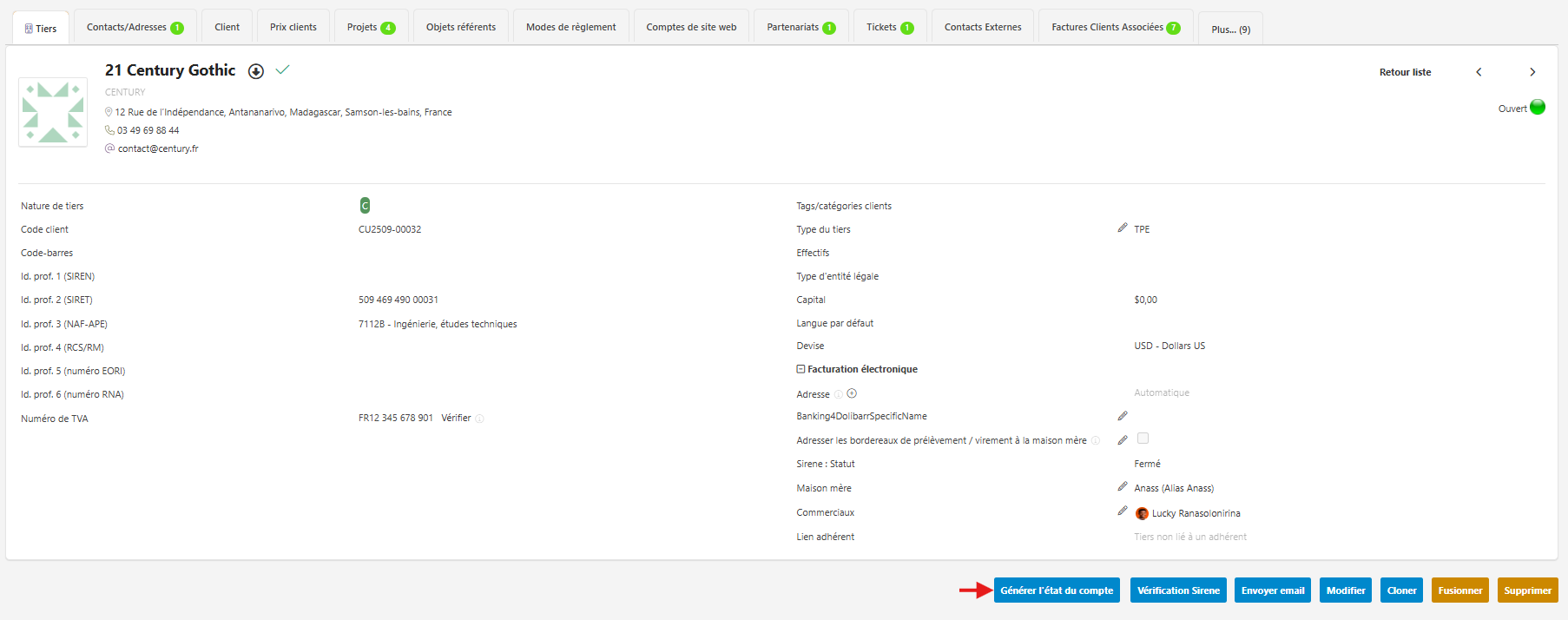Edit Banking4DolibarrSpecificName with pencil icon
This screenshot has width=1568, height=620.
pyautogui.click(x=1123, y=416)
